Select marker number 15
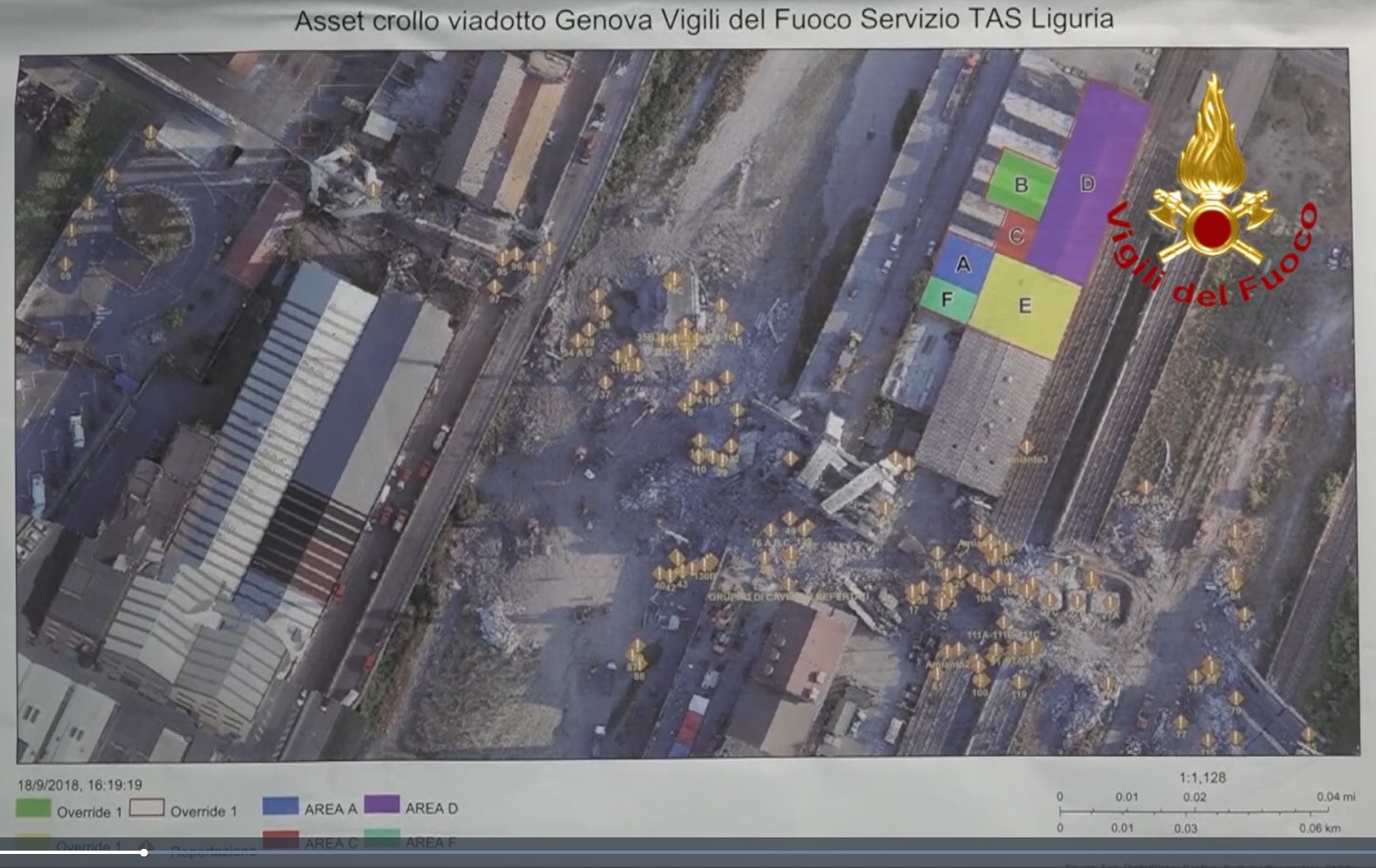Viewport: 1376px width, 868px height. [x=736, y=330]
